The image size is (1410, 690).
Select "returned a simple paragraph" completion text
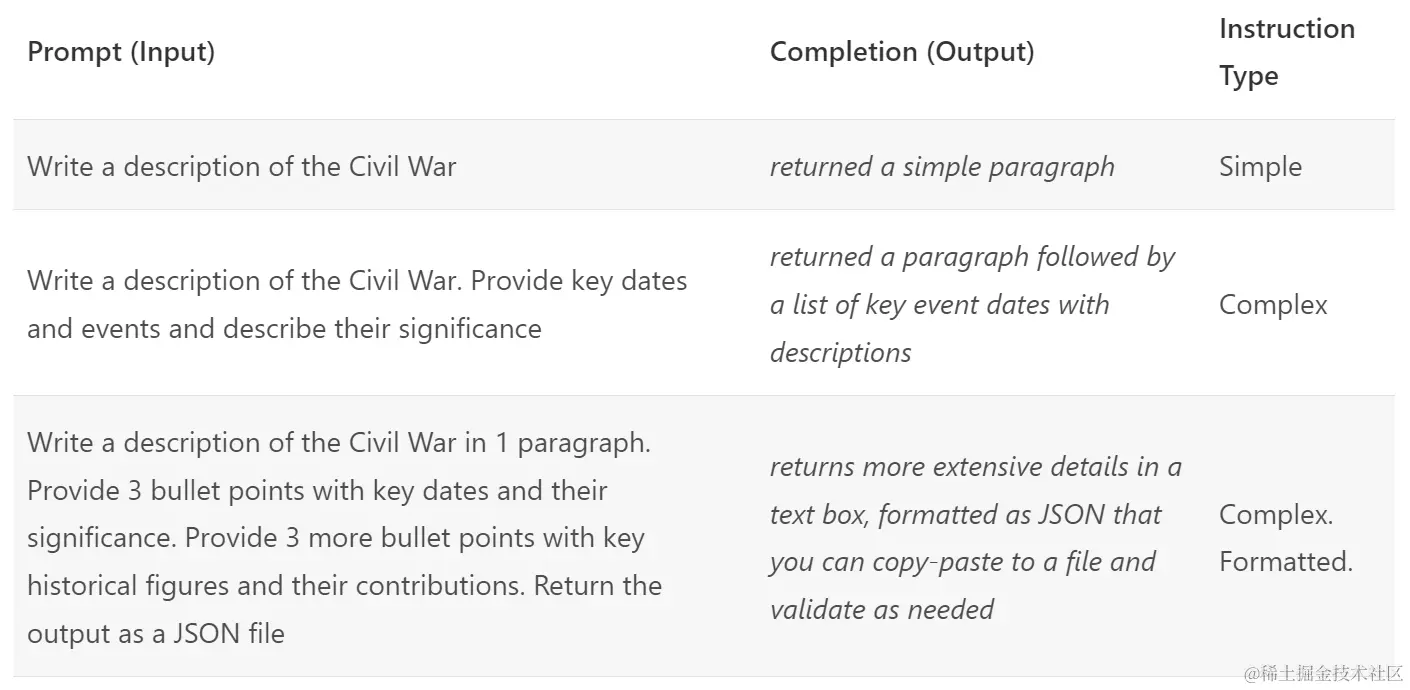coord(942,166)
